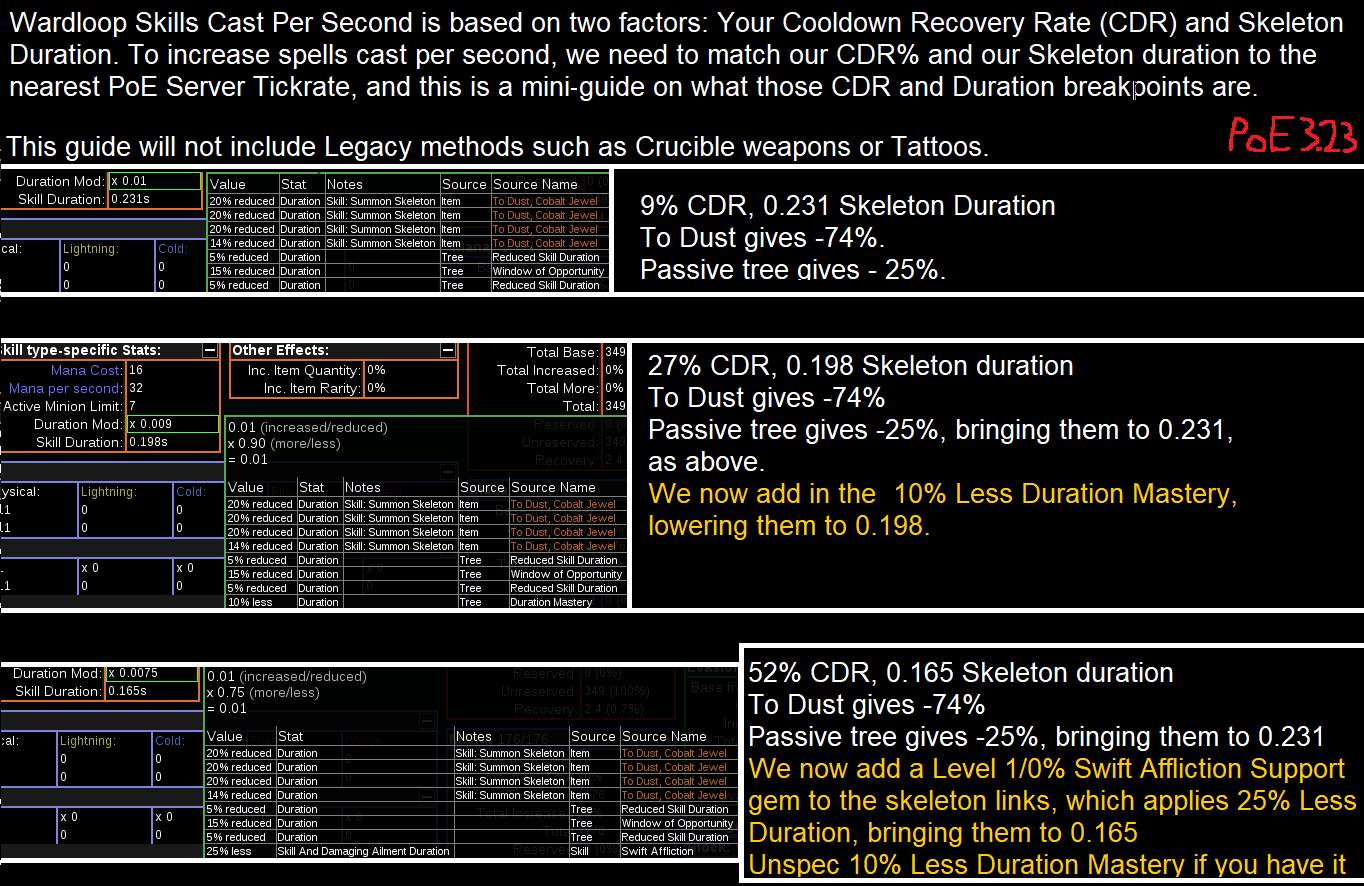Viewport: 1364px width, 886px height.
Task: Click the Duration Mod field showing x 0.01
Action: (x=154, y=181)
